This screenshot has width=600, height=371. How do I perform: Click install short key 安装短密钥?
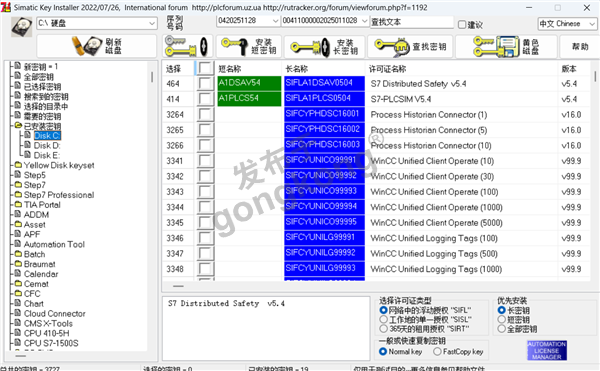(x=249, y=46)
